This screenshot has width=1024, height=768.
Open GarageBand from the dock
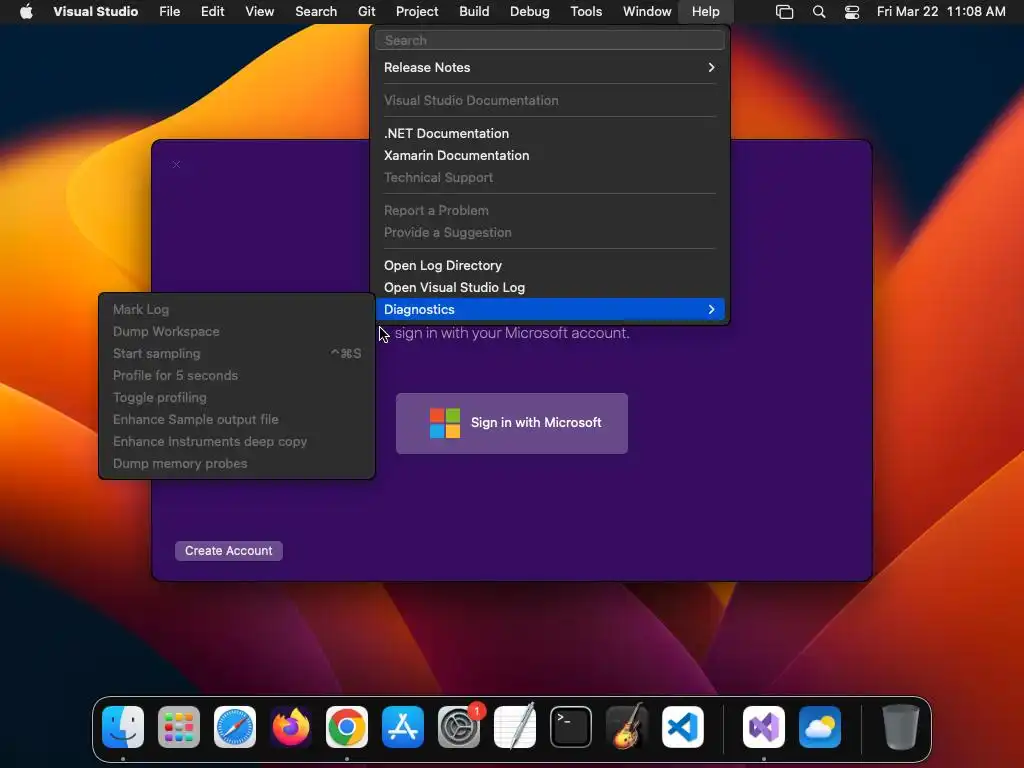click(627, 727)
